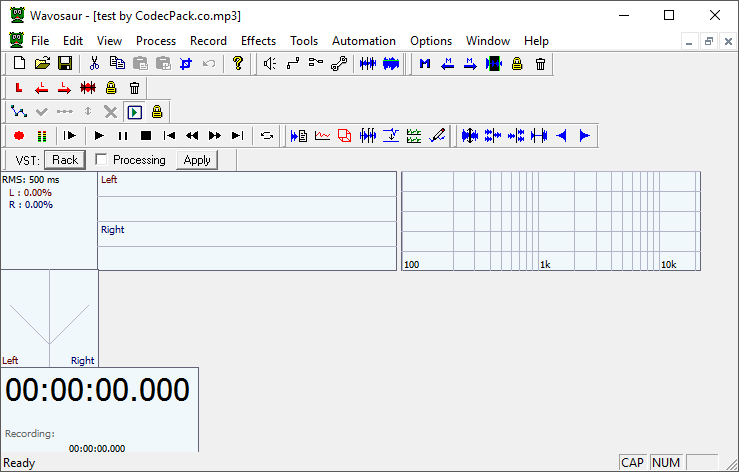The width and height of the screenshot is (739, 472).
Task: Open help via the yellow question mark icon
Action: point(238,63)
